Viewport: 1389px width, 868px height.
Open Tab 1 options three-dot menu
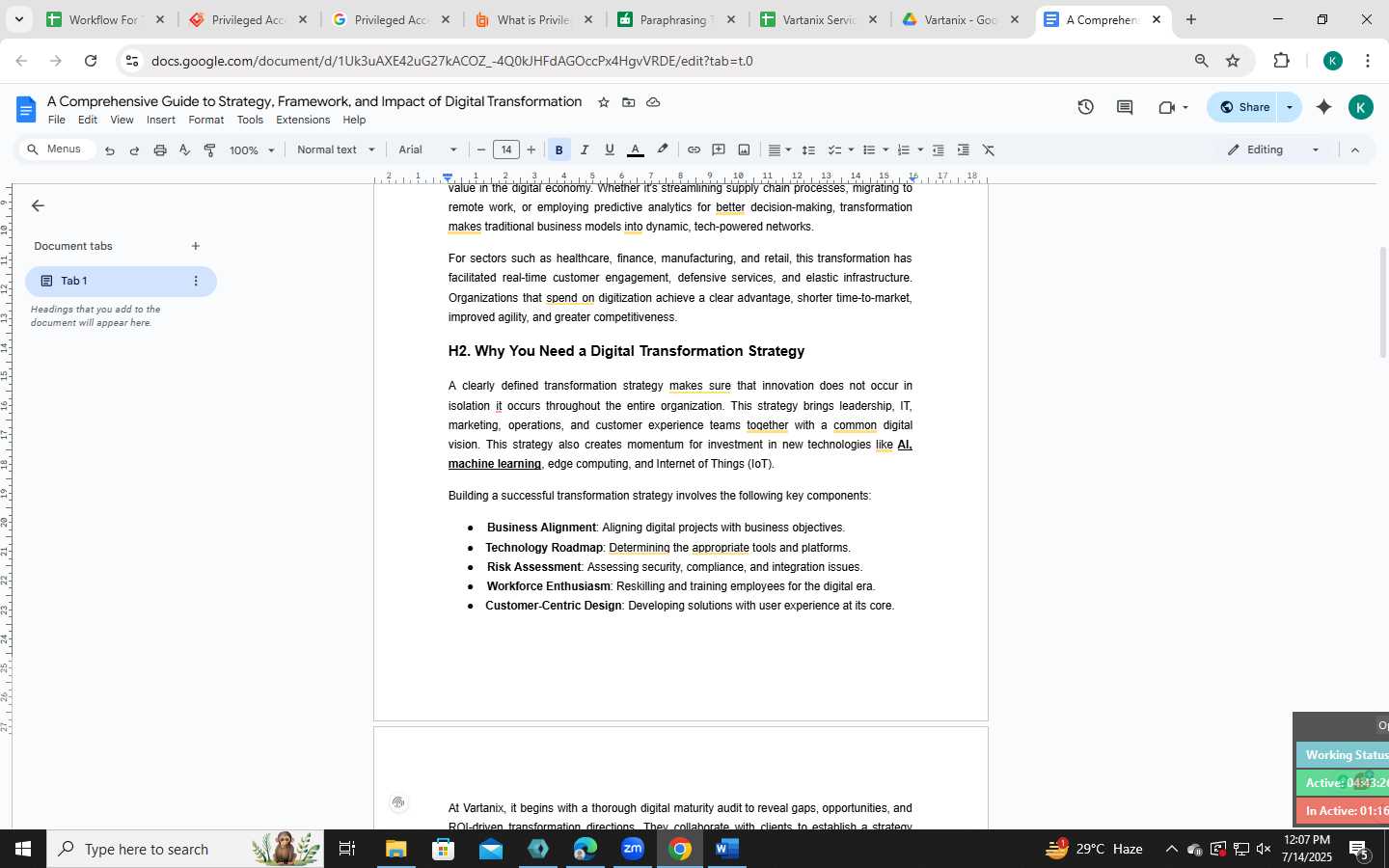tap(196, 281)
